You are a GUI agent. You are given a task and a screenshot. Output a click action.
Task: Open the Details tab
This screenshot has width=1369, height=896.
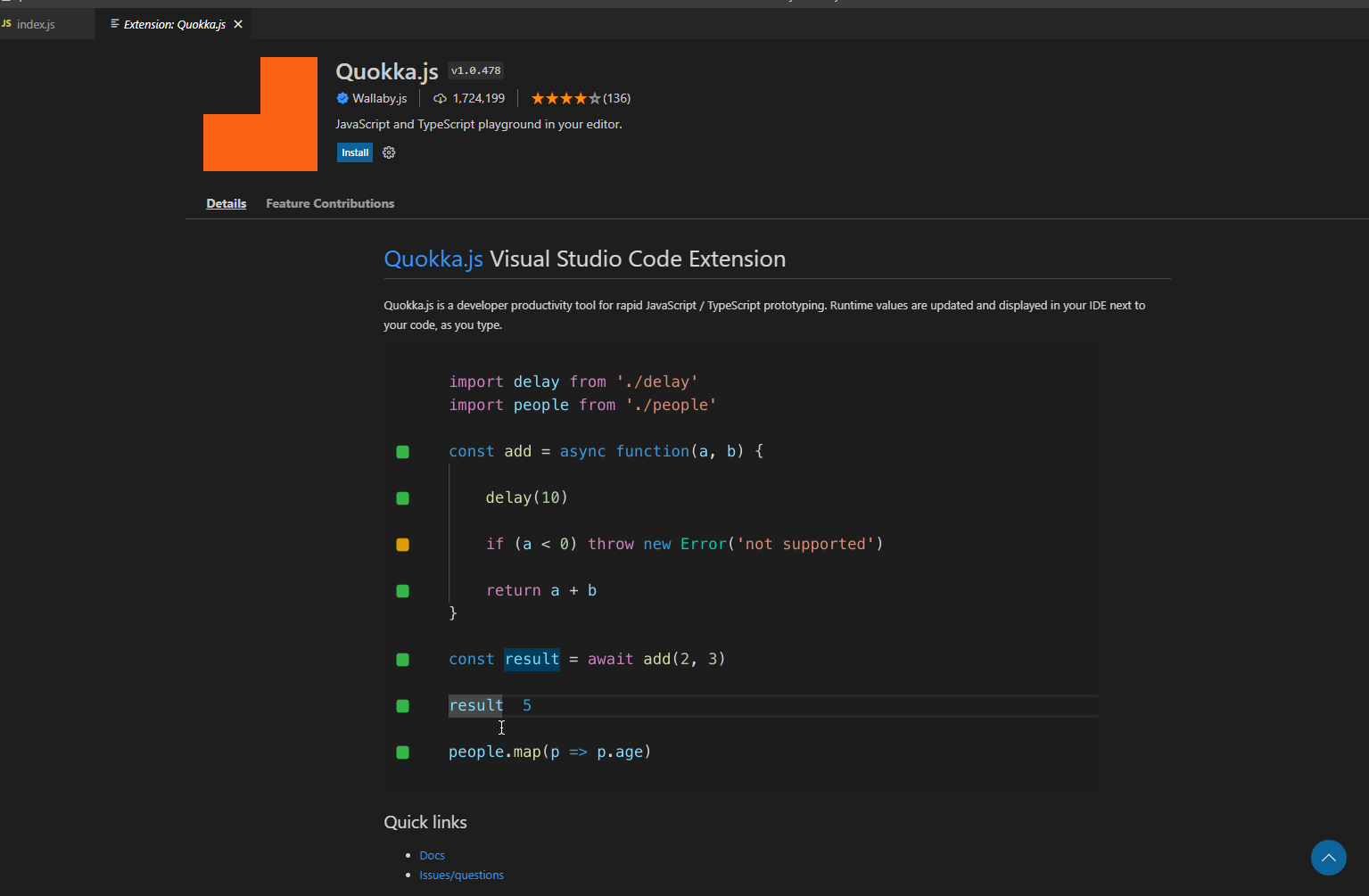pos(227,203)
